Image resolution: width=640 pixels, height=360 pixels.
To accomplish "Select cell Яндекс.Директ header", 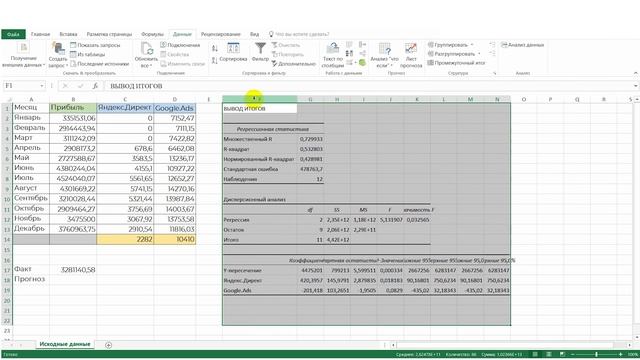I will pyautogui.click(x=125, y=108).
